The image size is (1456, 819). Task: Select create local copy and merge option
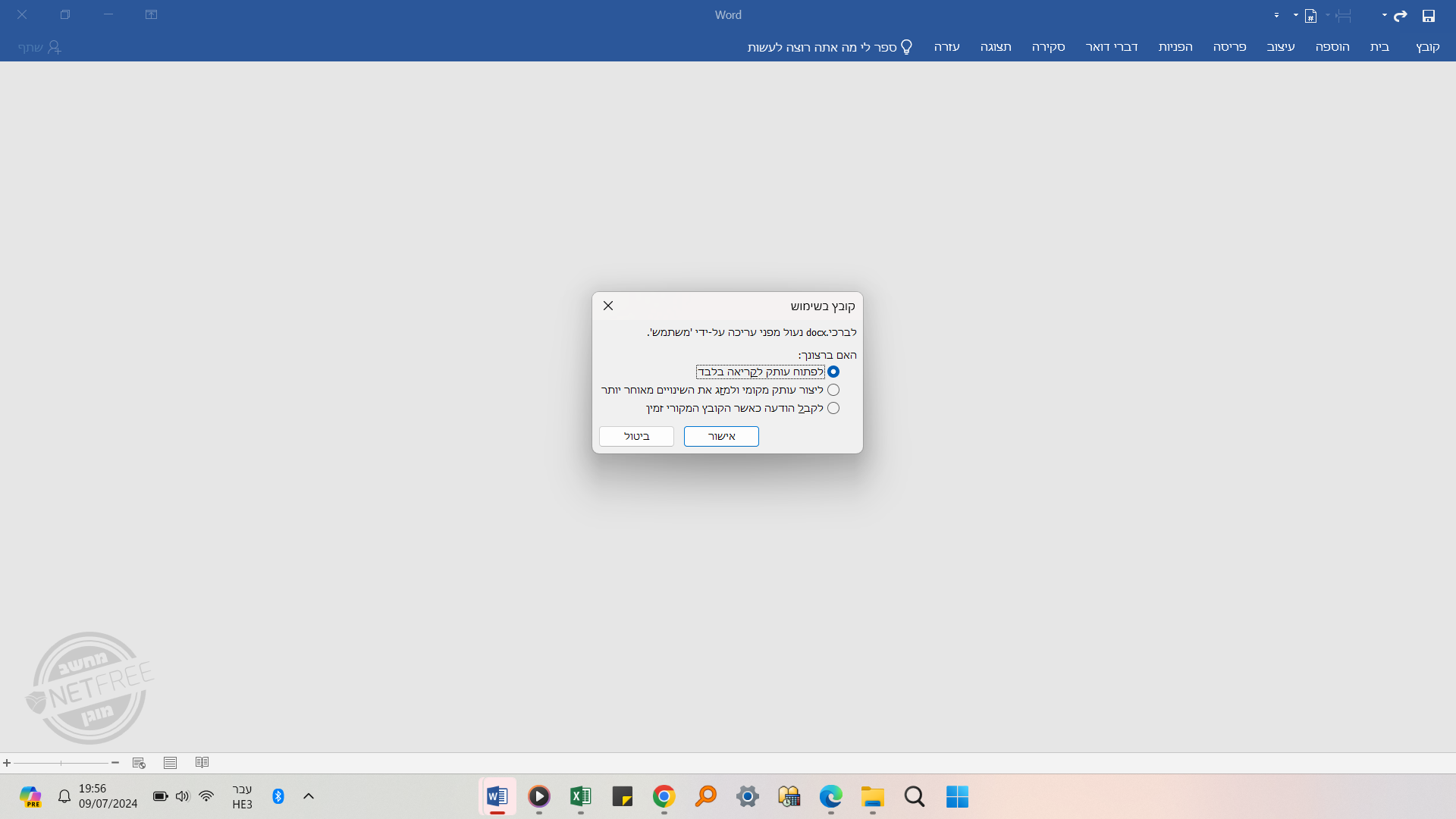(833, 390)
